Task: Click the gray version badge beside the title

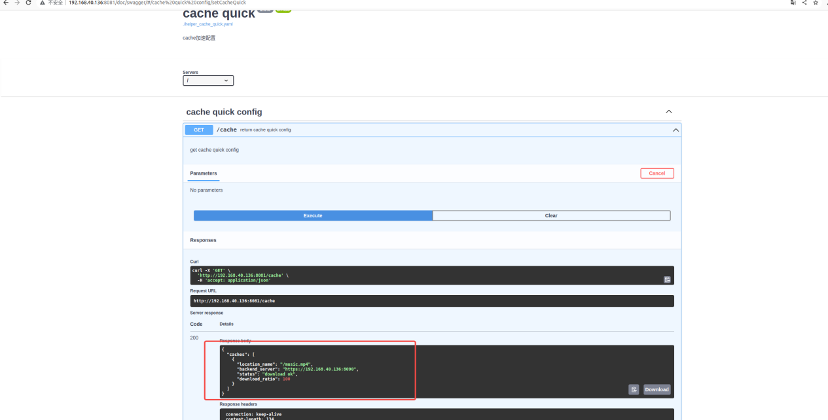Action: pos(266,9)
